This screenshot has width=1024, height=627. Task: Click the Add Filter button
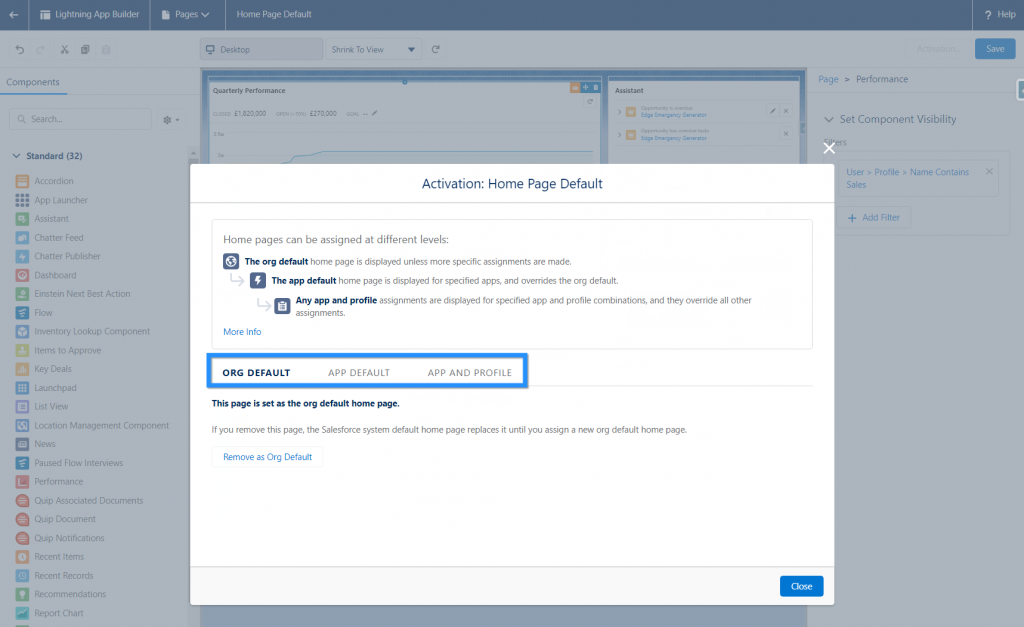[x=874, y=217]
